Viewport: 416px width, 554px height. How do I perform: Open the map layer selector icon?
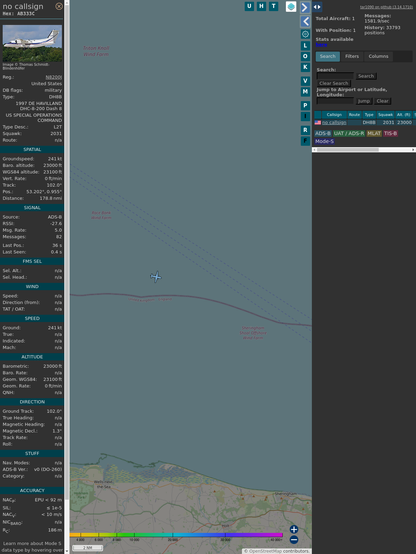291,6
